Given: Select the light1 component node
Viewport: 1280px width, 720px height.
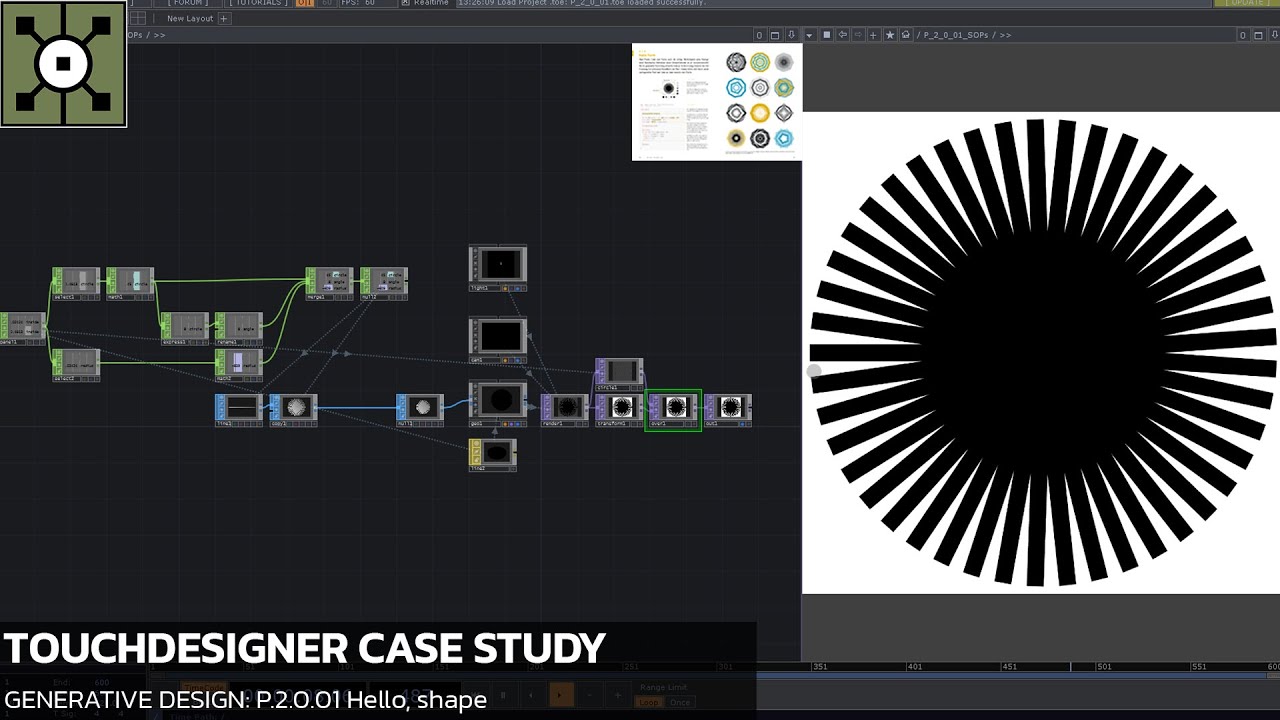Looking at the screenshot, I should click(x=498, y=268).
